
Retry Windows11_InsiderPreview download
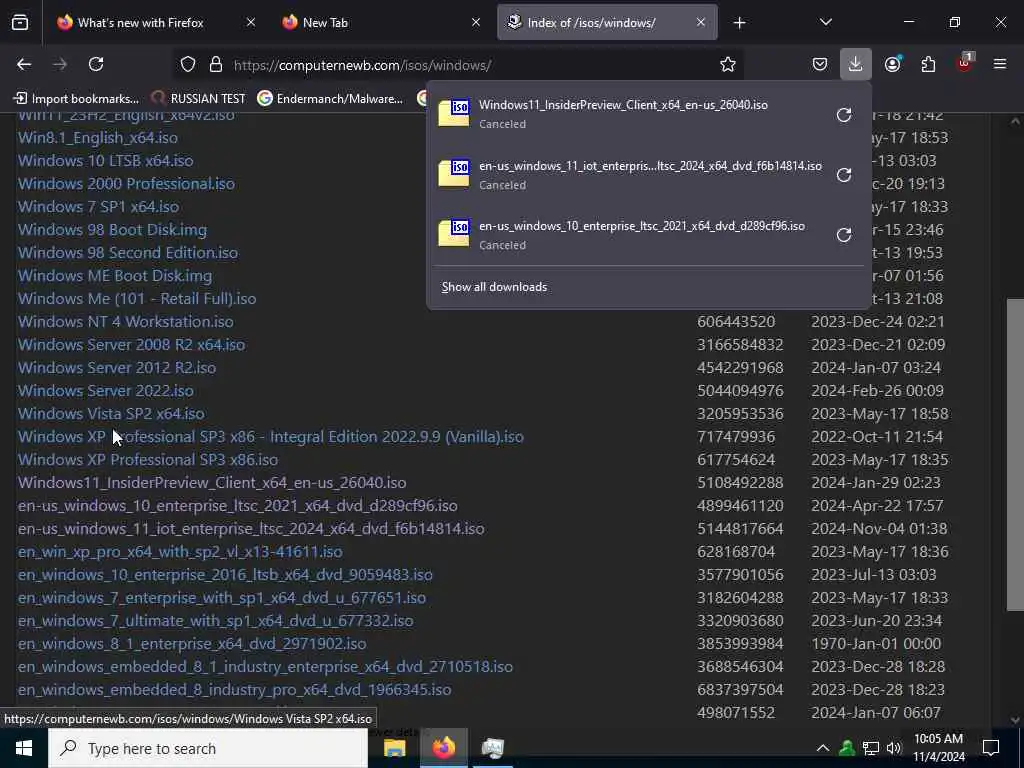click(x=844, y=115)
